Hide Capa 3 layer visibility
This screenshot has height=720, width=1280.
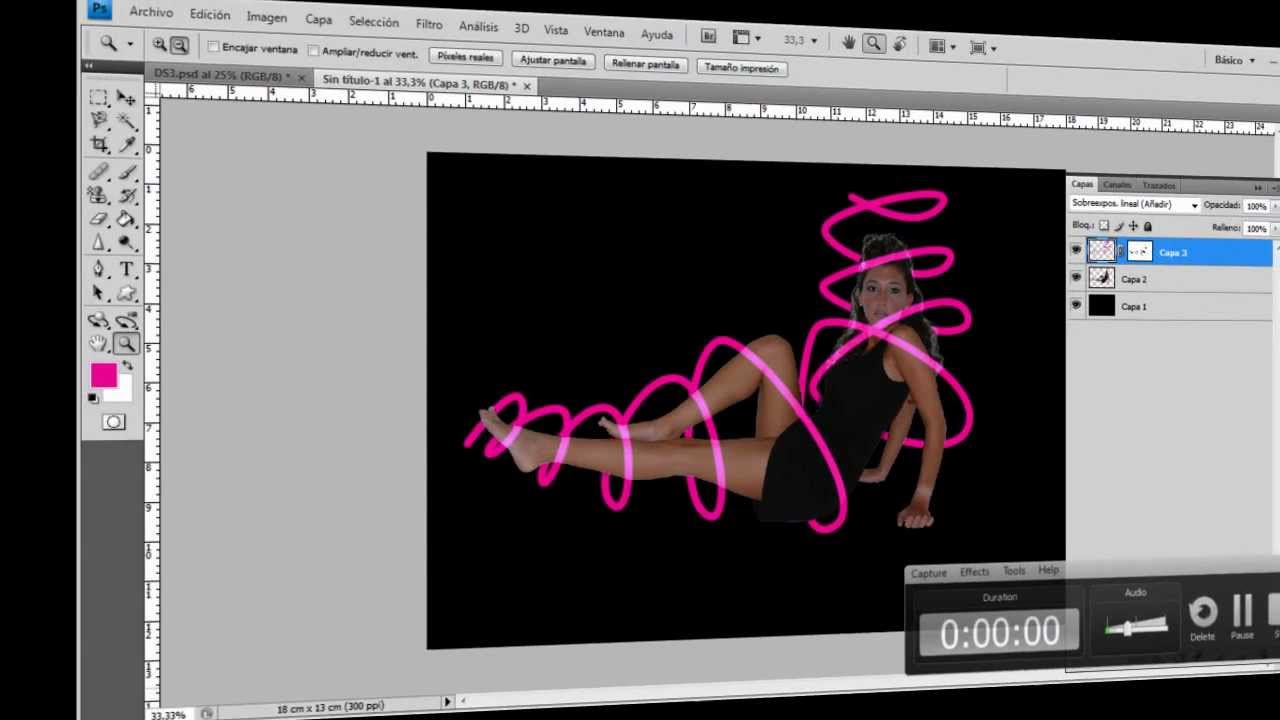coord(1076,251)
